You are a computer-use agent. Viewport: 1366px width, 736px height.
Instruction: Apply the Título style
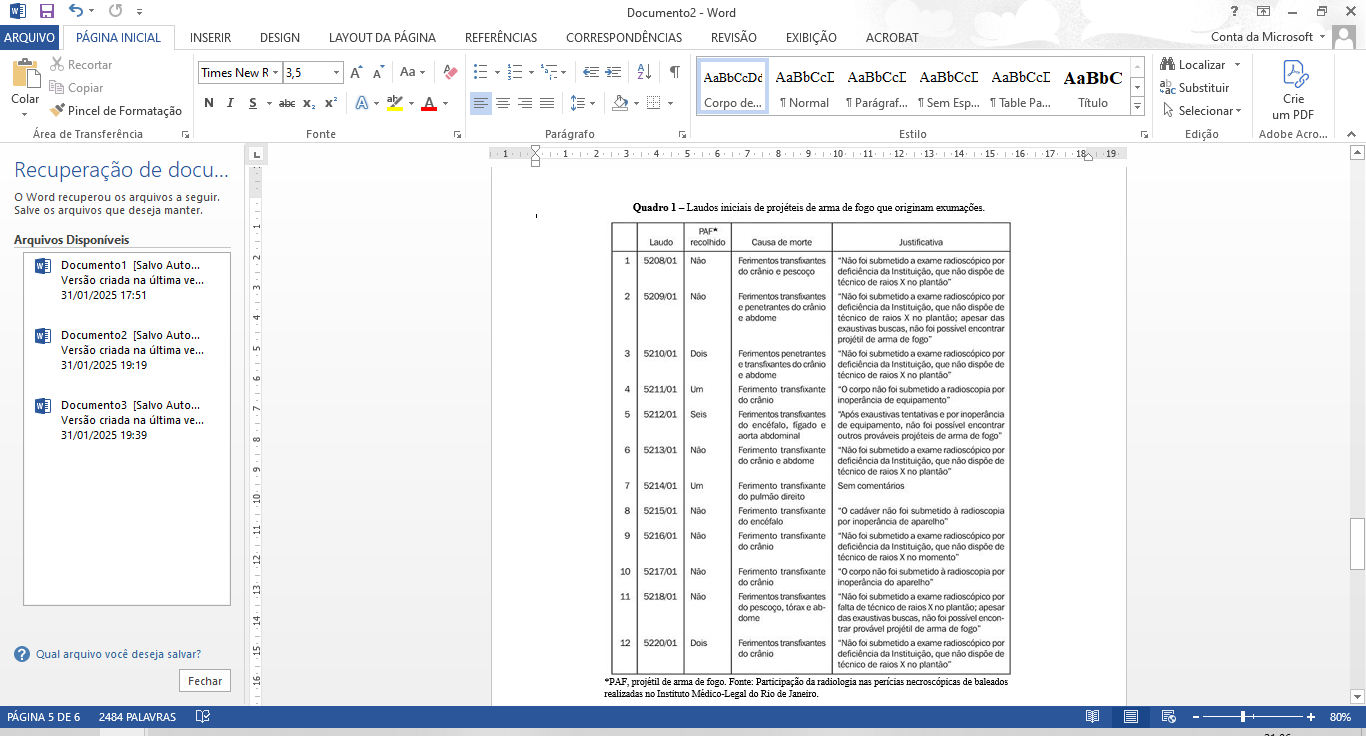pyautogui.click(x=1093, y=87)
